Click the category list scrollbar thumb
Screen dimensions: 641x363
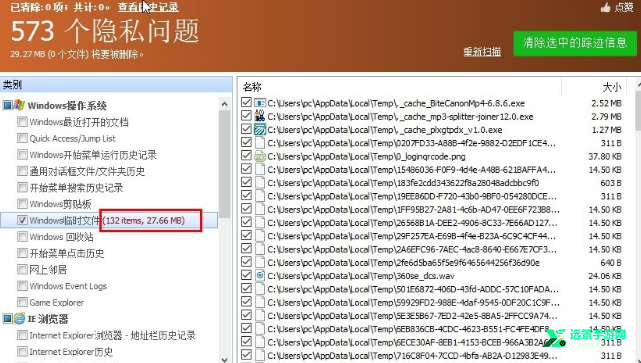[x=224, y=164]
